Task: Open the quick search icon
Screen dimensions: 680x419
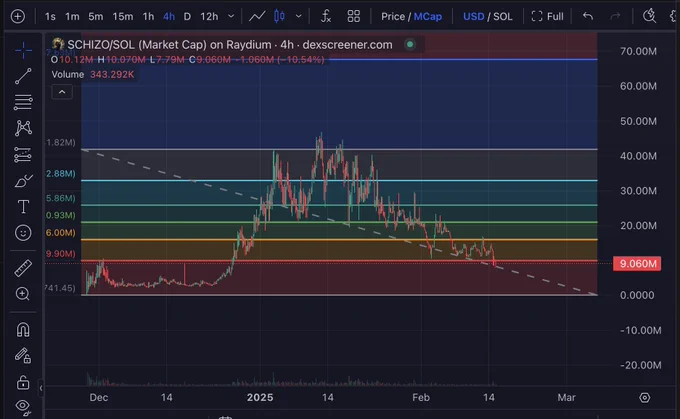Action: [649, 16]
